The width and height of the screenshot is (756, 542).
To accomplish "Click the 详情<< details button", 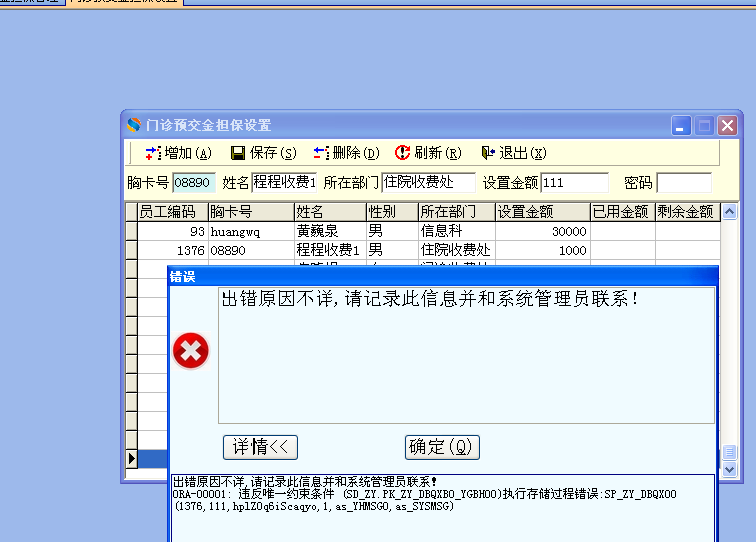I will click(x=260, y=447).
